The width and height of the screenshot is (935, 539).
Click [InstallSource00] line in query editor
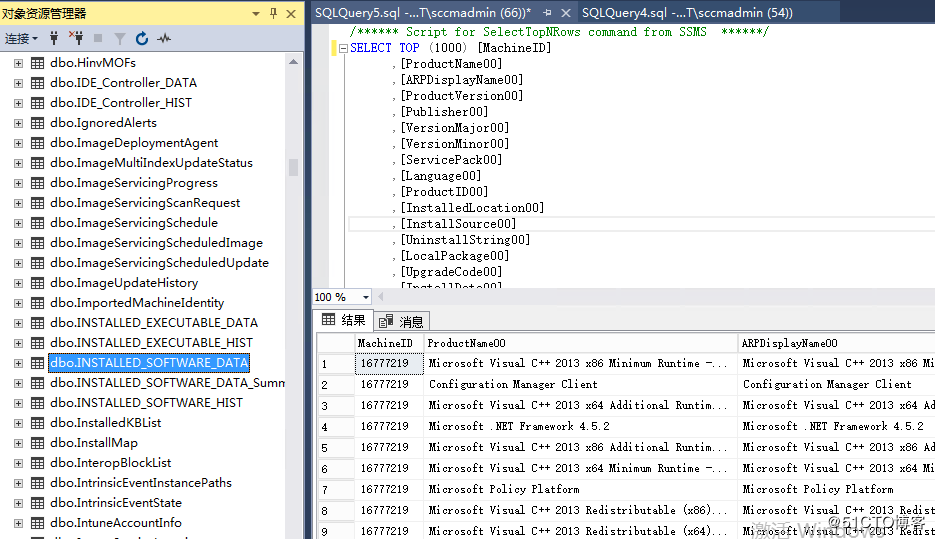(x=458, y=224)
